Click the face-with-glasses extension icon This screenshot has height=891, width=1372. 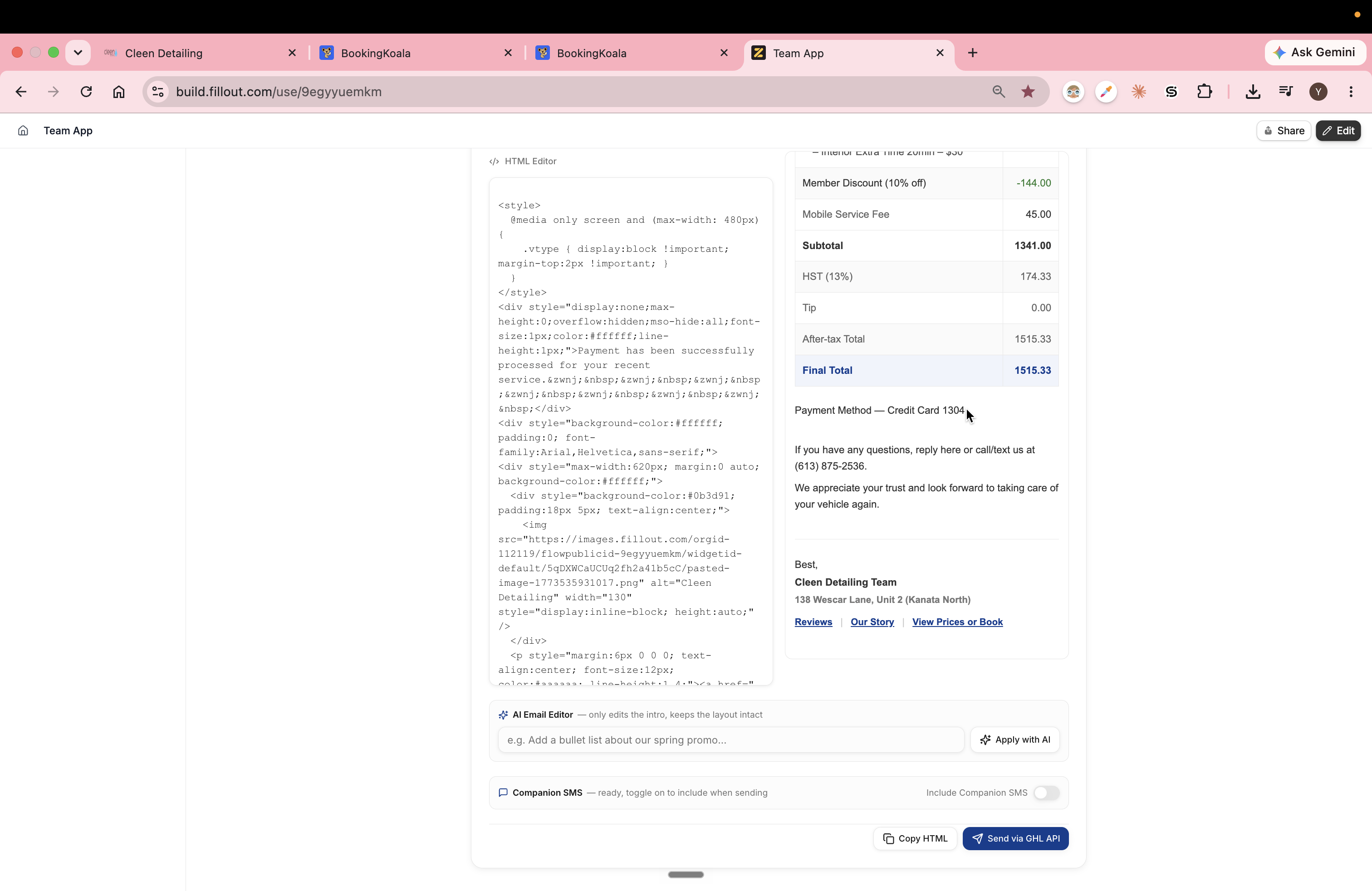click(1073, 92)
